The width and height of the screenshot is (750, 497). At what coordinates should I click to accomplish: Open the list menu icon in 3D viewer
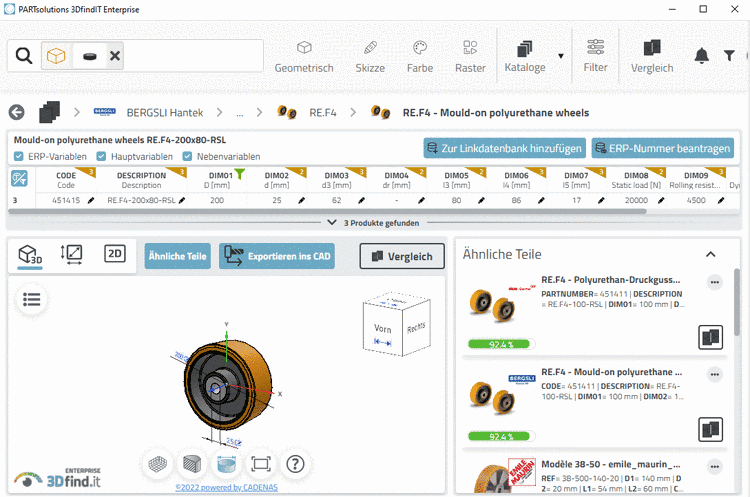click(32, 300)
